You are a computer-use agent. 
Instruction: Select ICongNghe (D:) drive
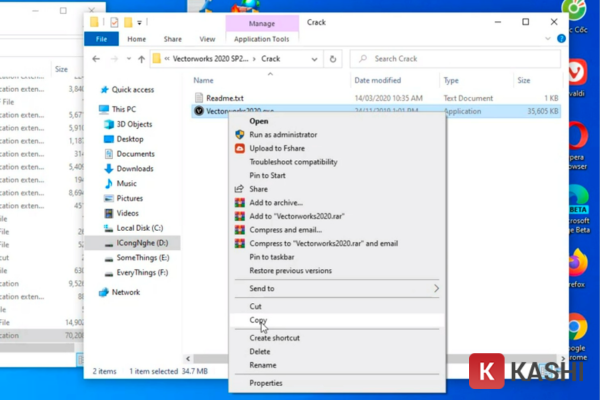pyautogui.click(x=132, y=243)
